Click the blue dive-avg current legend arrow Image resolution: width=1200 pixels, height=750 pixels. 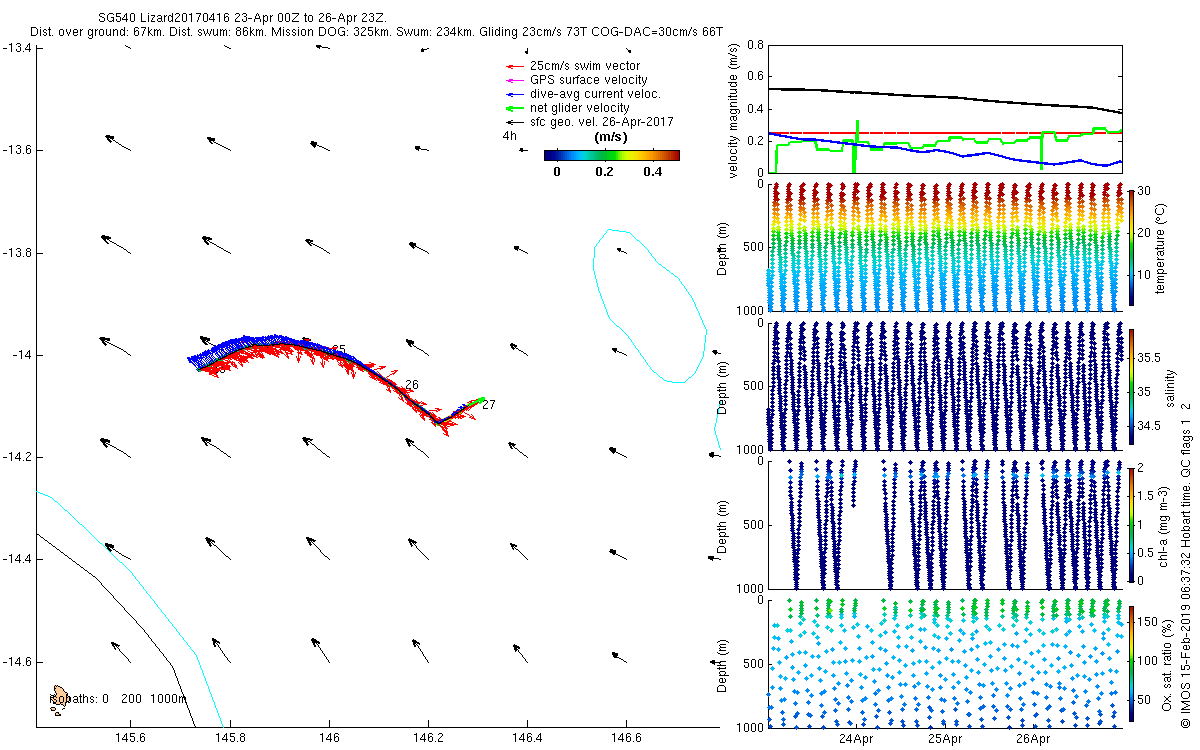tap(515, 94)
